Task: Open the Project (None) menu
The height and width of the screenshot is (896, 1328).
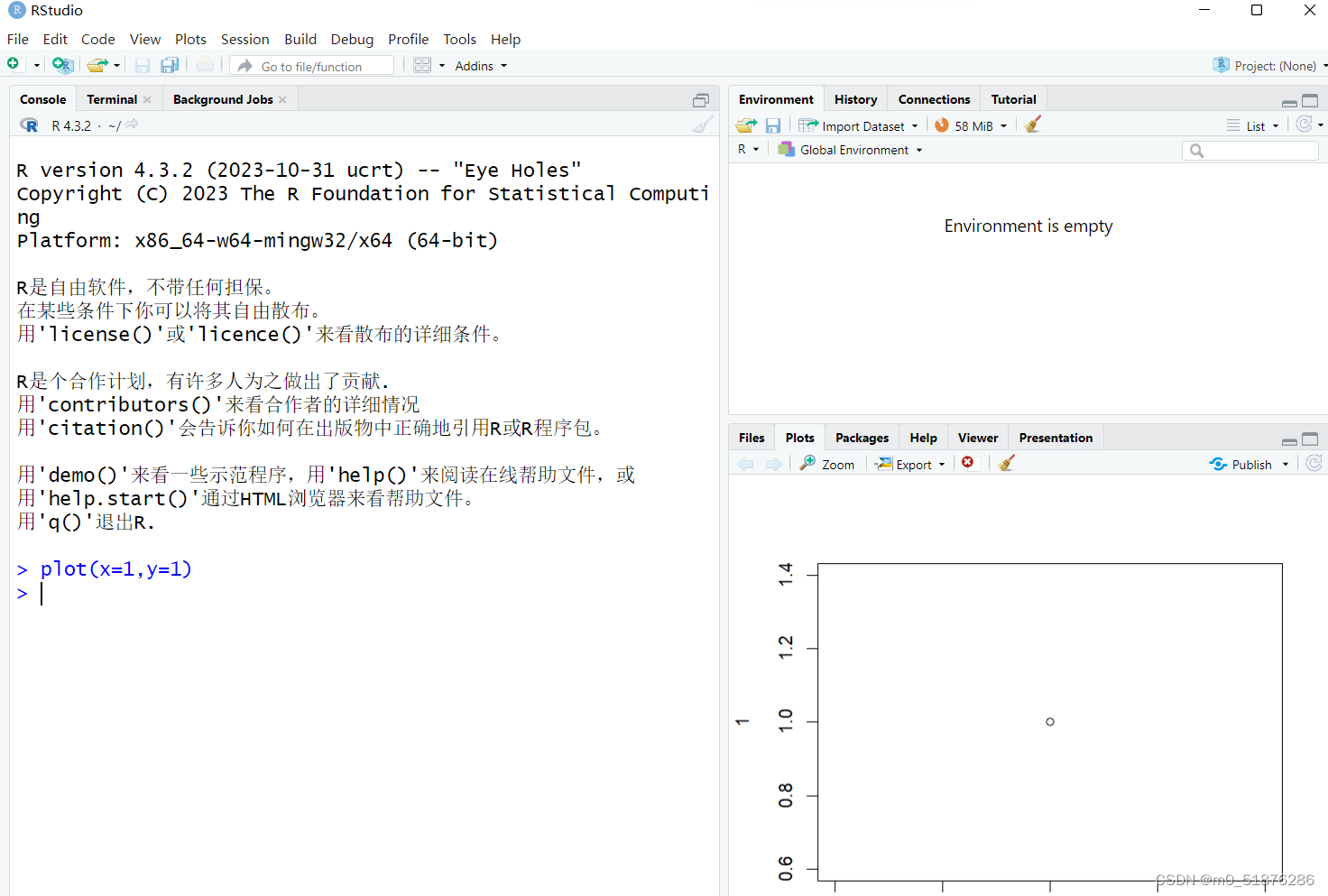Action: click(1270, 66)
